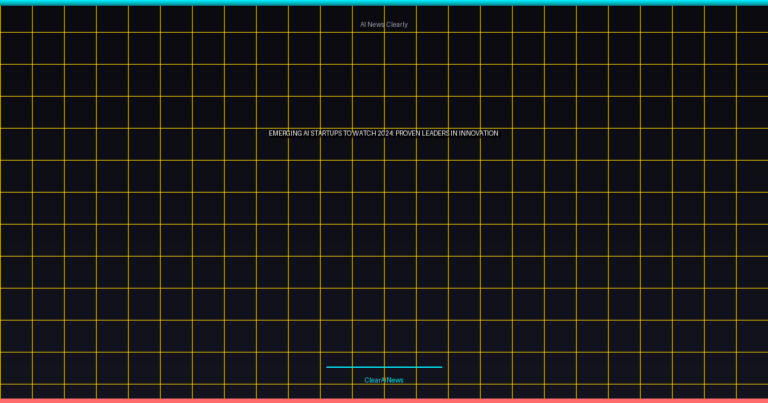Click the "AI News Clearly" site title
Viewport: 768px width, 403px height.
384,24
